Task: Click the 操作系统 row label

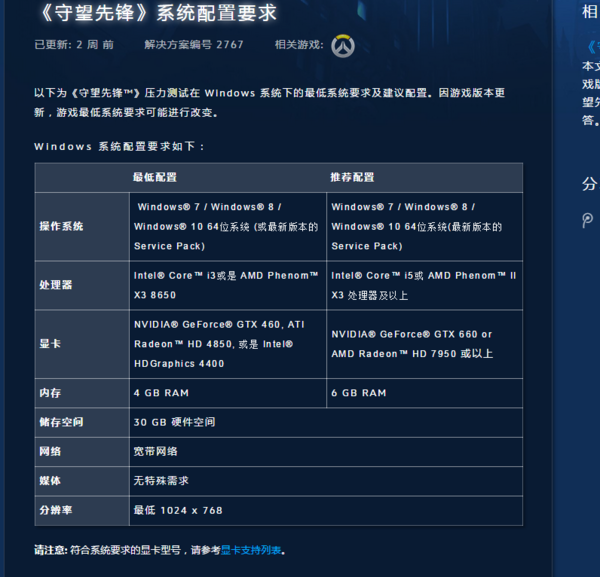Action: pyautogui.click(x=61, y=226)
